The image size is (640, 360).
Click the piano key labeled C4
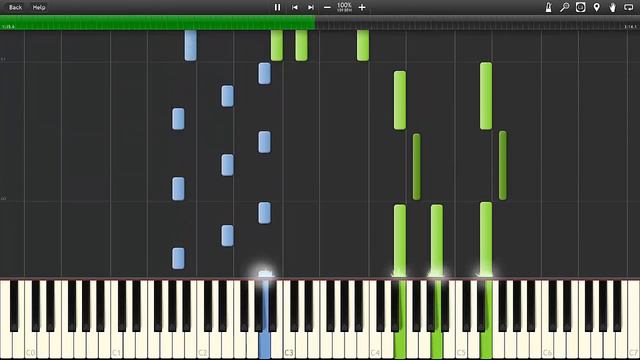pos(375,345)
